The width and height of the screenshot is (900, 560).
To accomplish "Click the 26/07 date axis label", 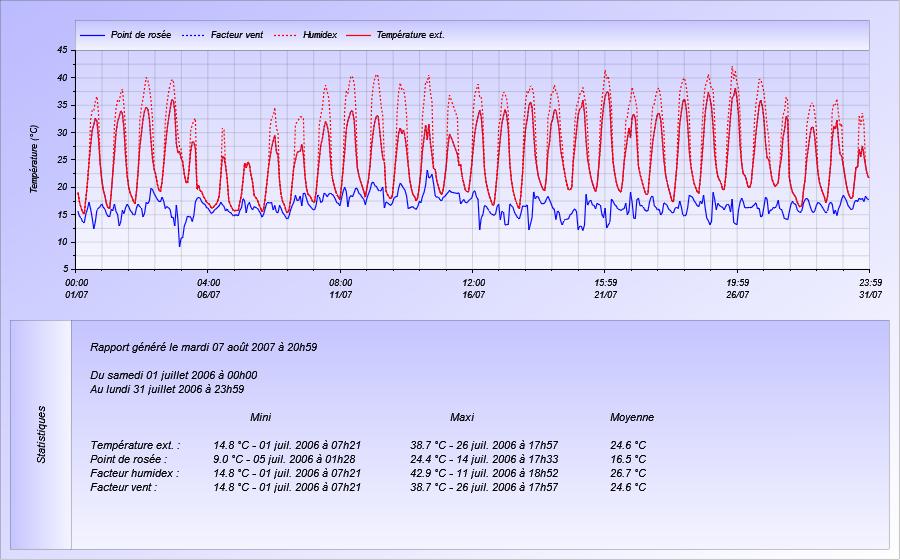I will point(738,295).
